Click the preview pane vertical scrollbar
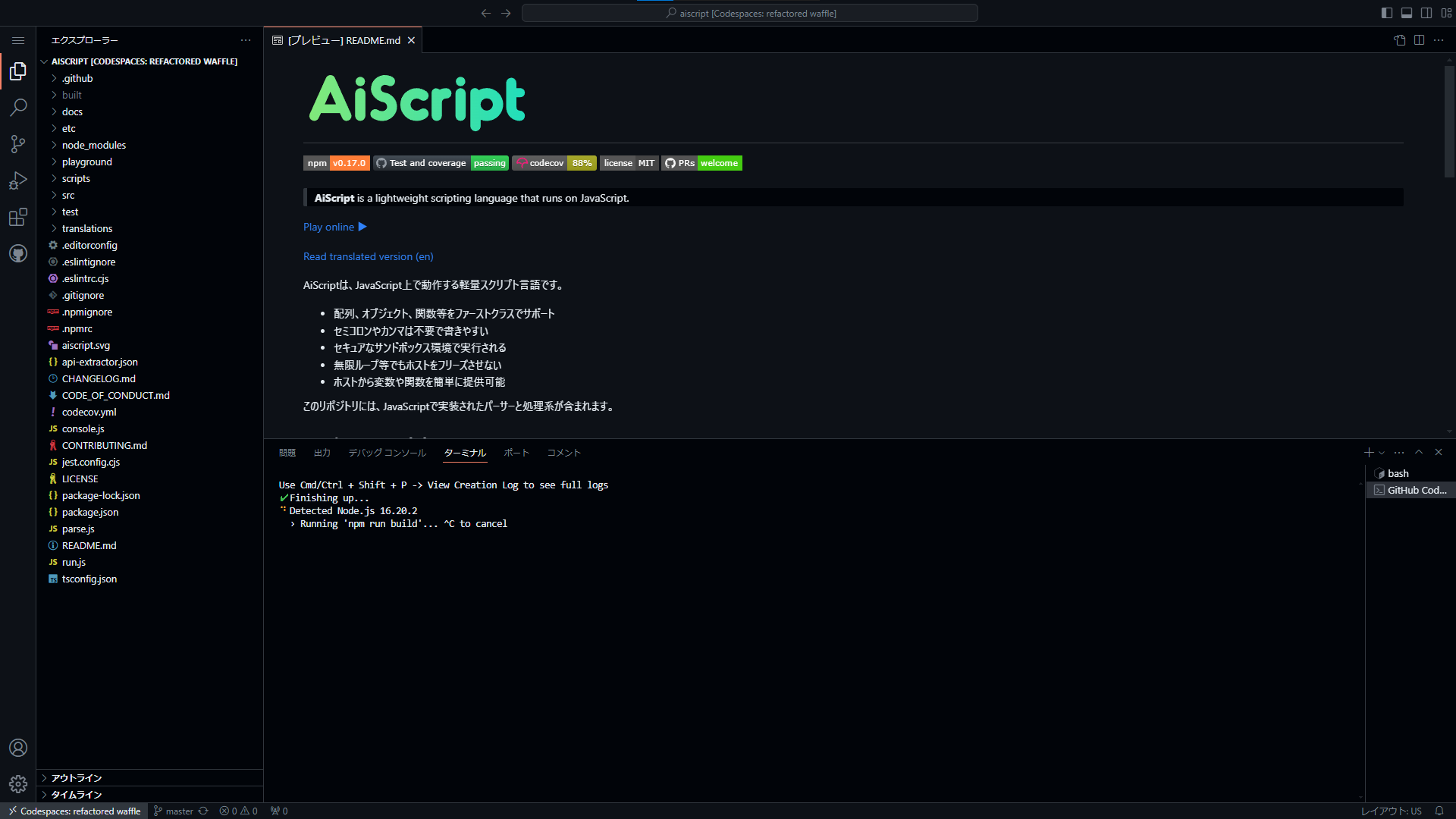Image resolution: width=1456 pixels, height=819 pixels. tap(1448, 121)
